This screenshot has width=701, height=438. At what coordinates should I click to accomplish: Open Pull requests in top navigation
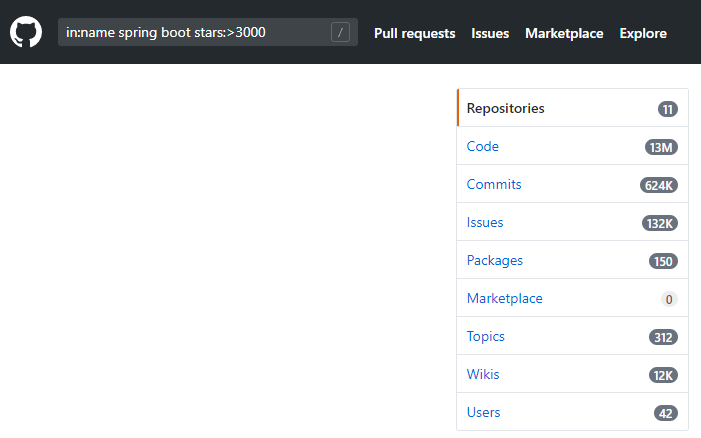pos(414,33)
